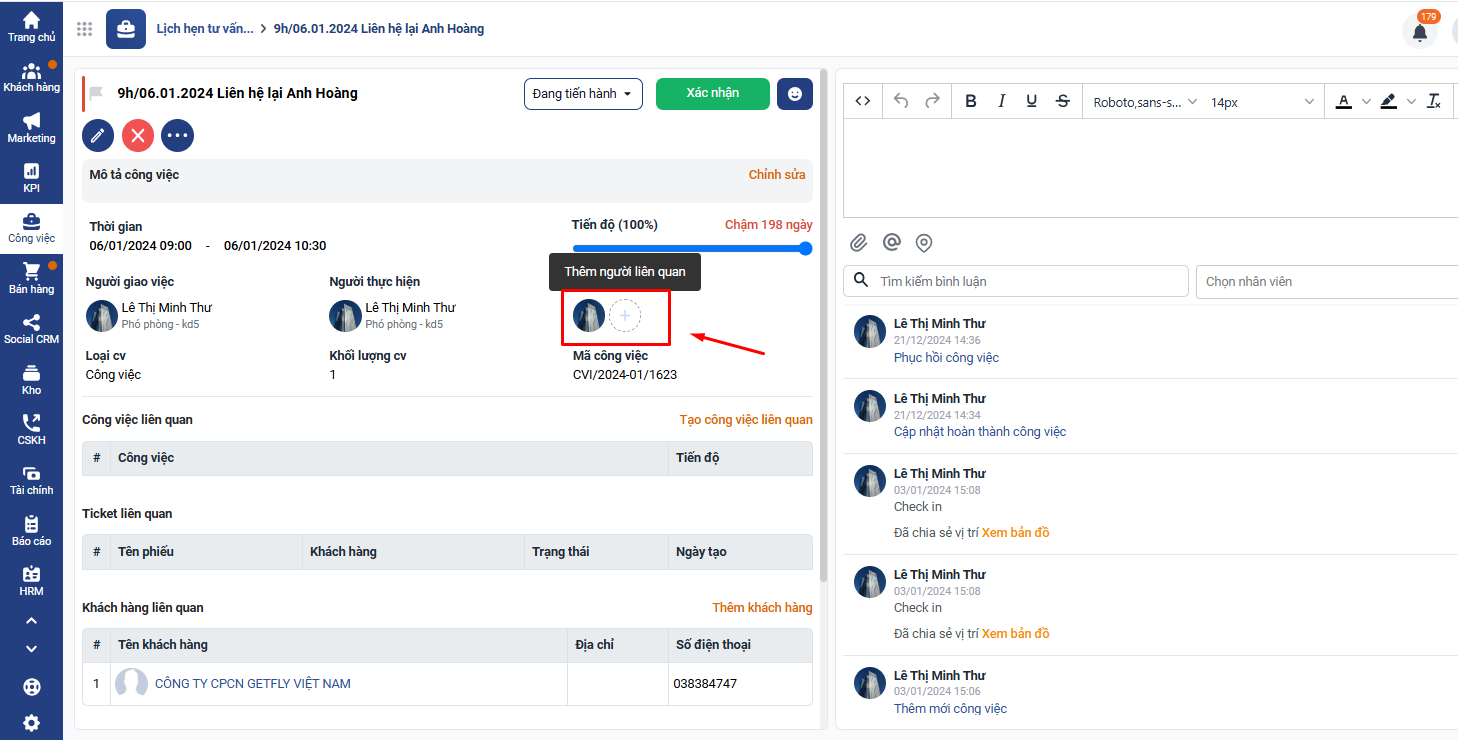Open the Roboto font family dropdown
This screenshot has height=740, width=1458.
(x=1144, y=102)
